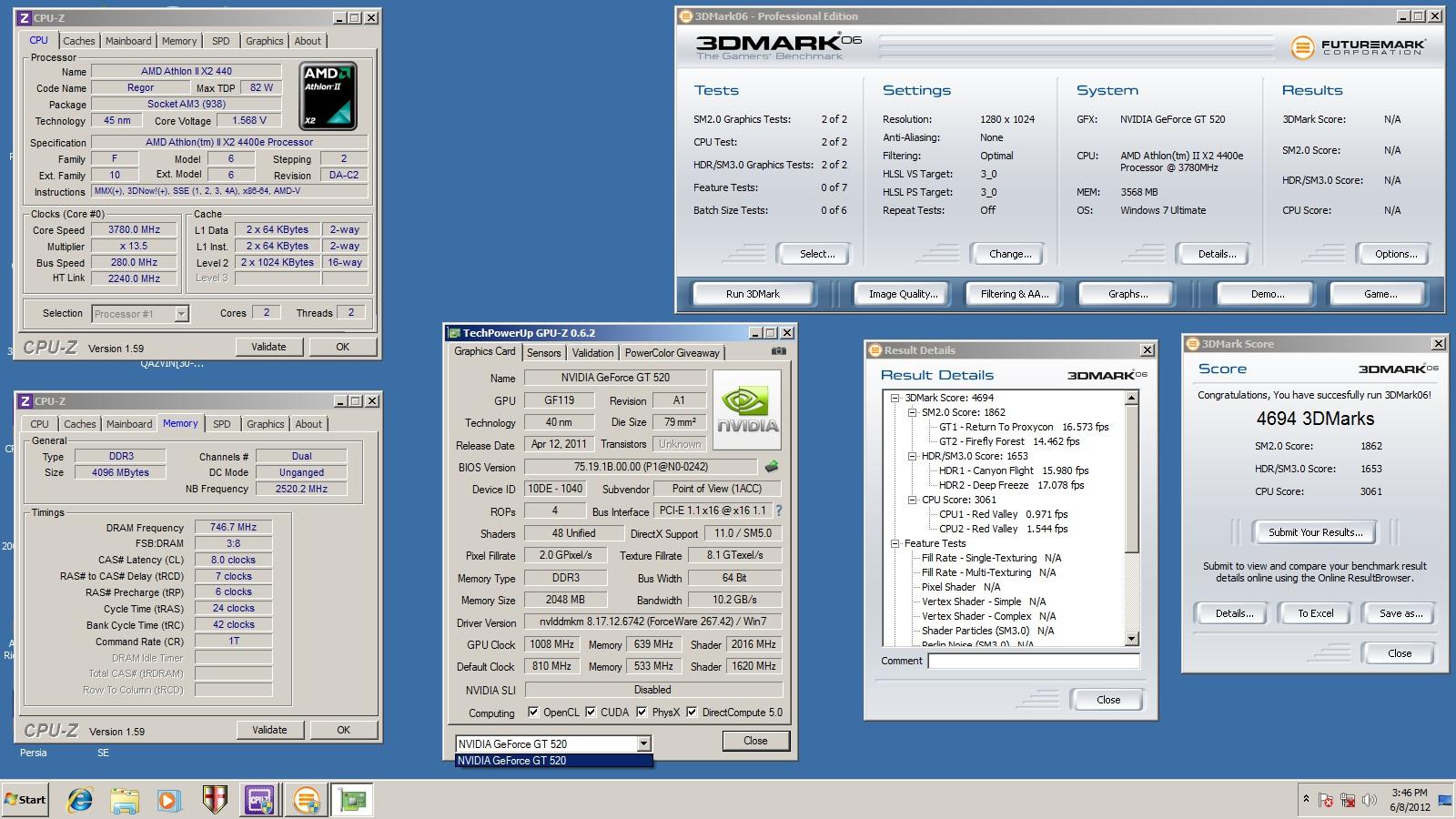1456x819 pixels.
Task: Toggle the DirectCompute 5.0 checkbox
Action: click(692, 713)
